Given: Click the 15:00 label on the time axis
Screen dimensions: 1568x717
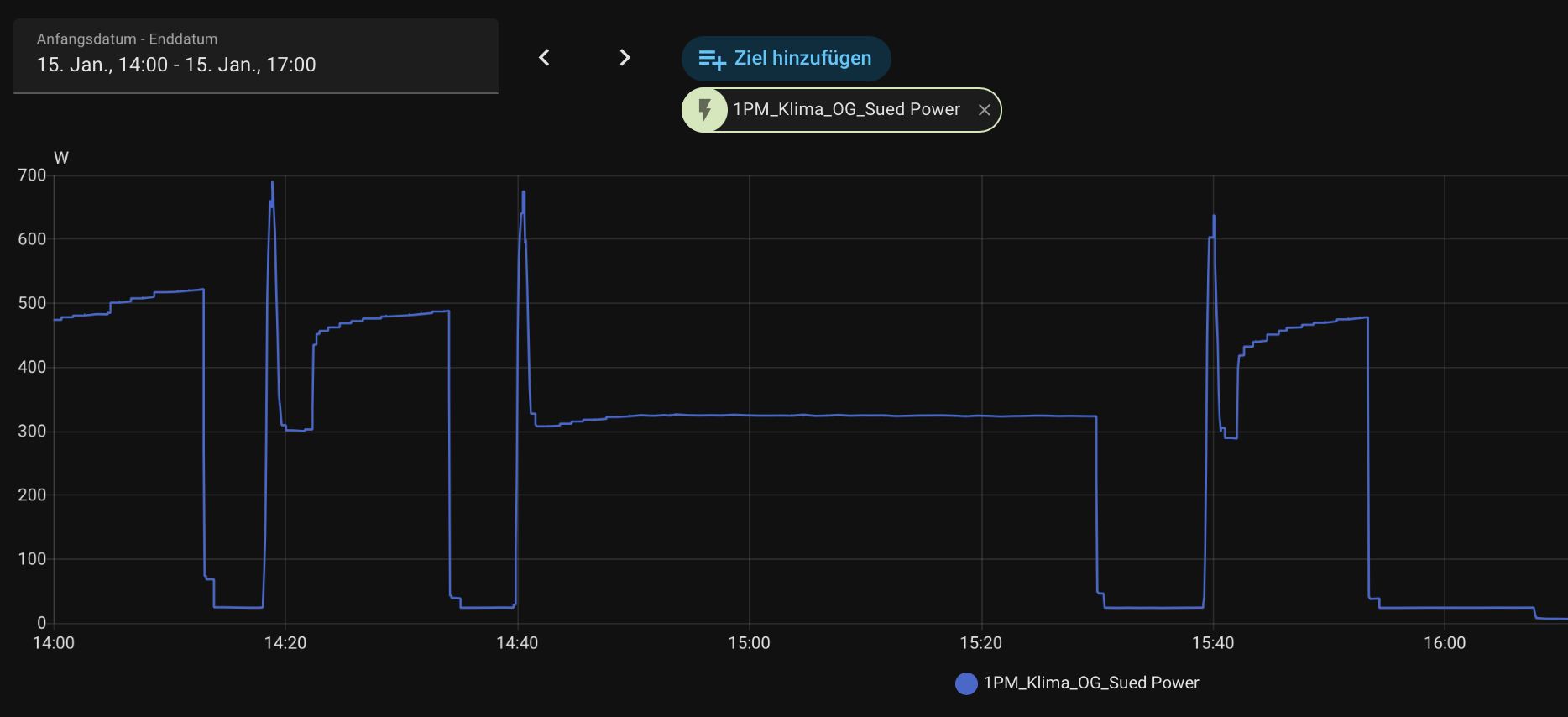Looking at the screenshot, I should (749, 643).
